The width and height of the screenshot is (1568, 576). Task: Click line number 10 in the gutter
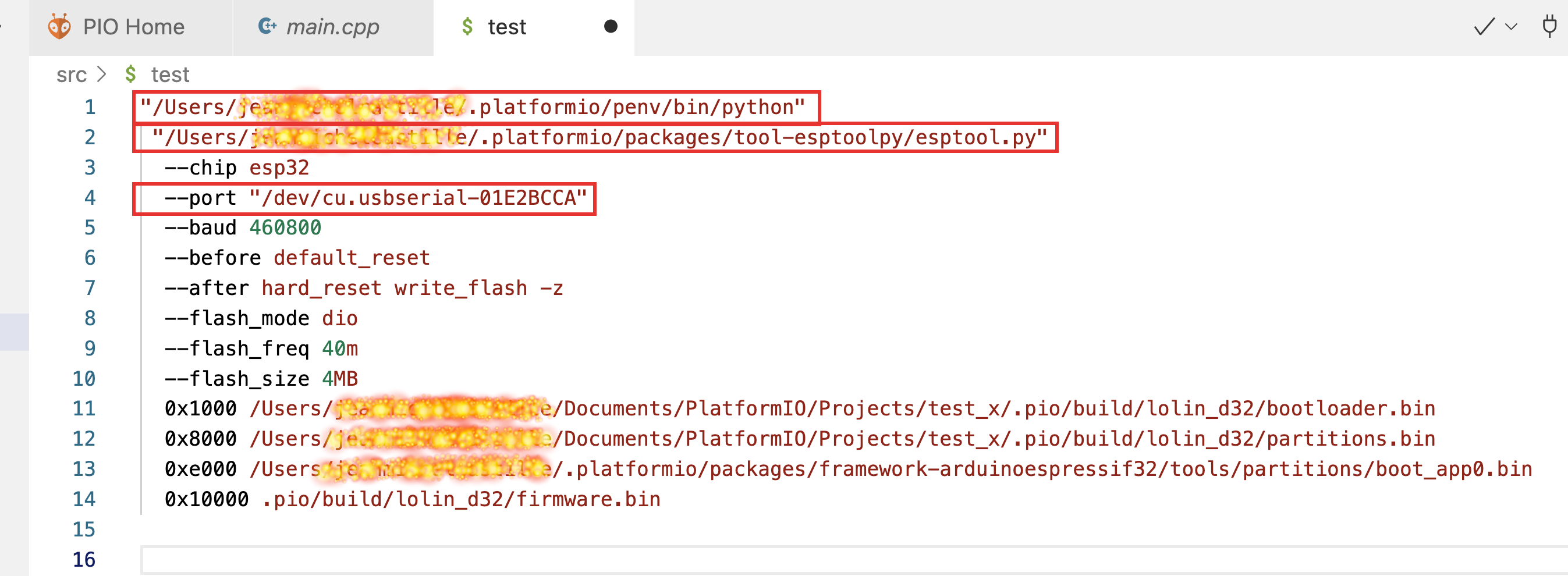click(x=84, y=379)
